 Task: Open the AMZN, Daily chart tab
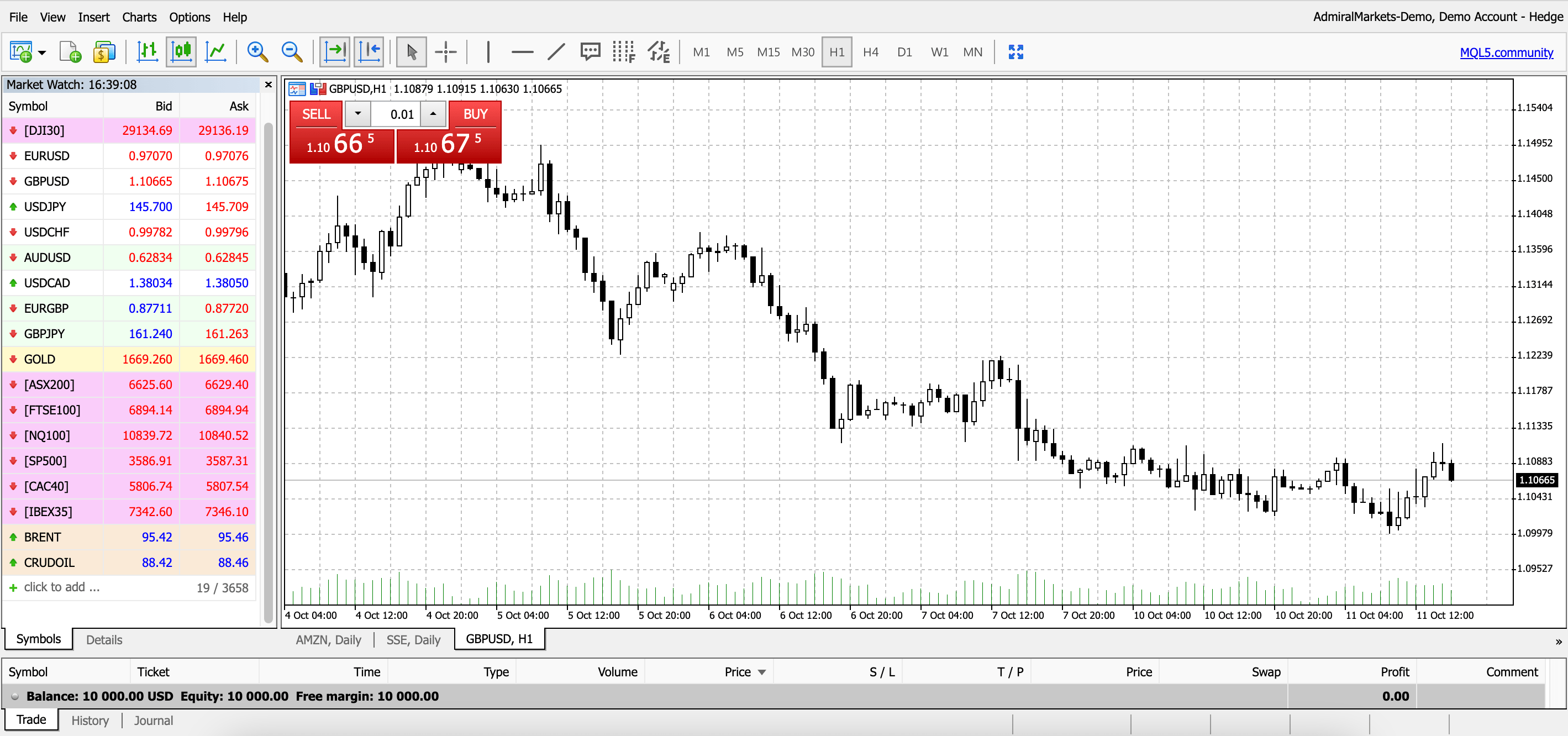point(328,640)
